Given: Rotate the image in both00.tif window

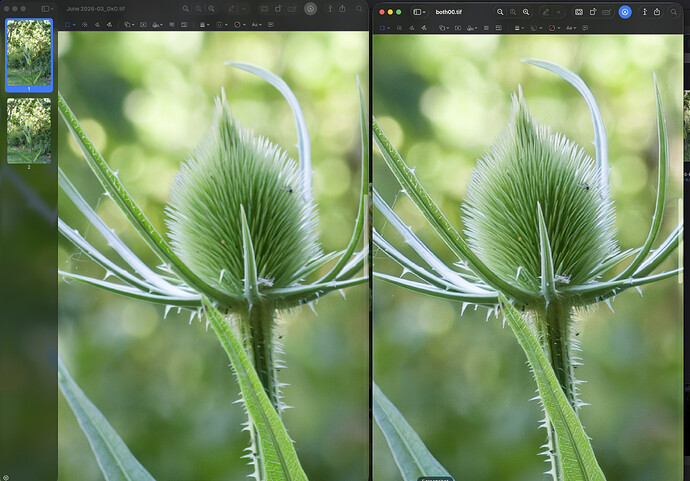Looking at the screenshot, I should [x=593, y=12].
